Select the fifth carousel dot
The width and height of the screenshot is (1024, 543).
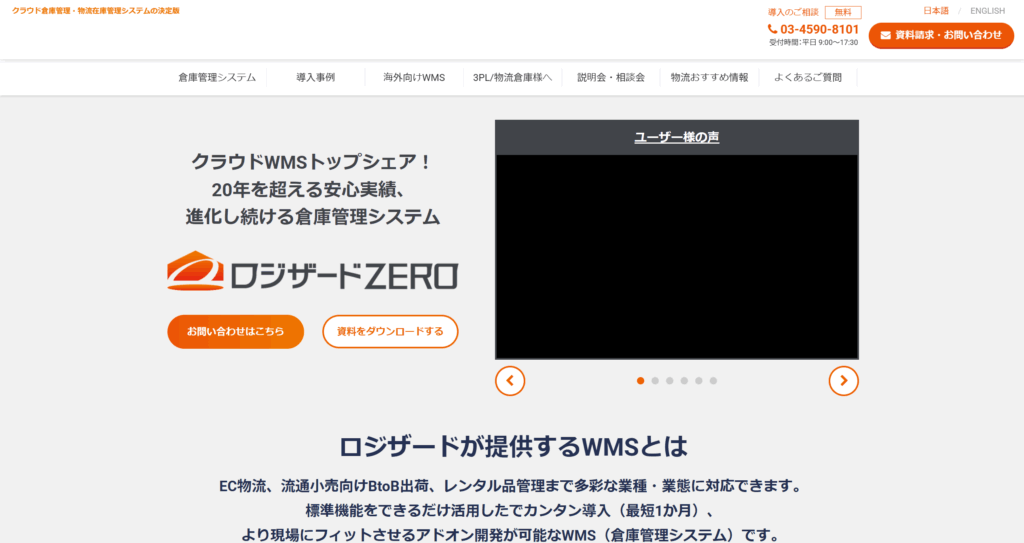[x=699, y=381]
